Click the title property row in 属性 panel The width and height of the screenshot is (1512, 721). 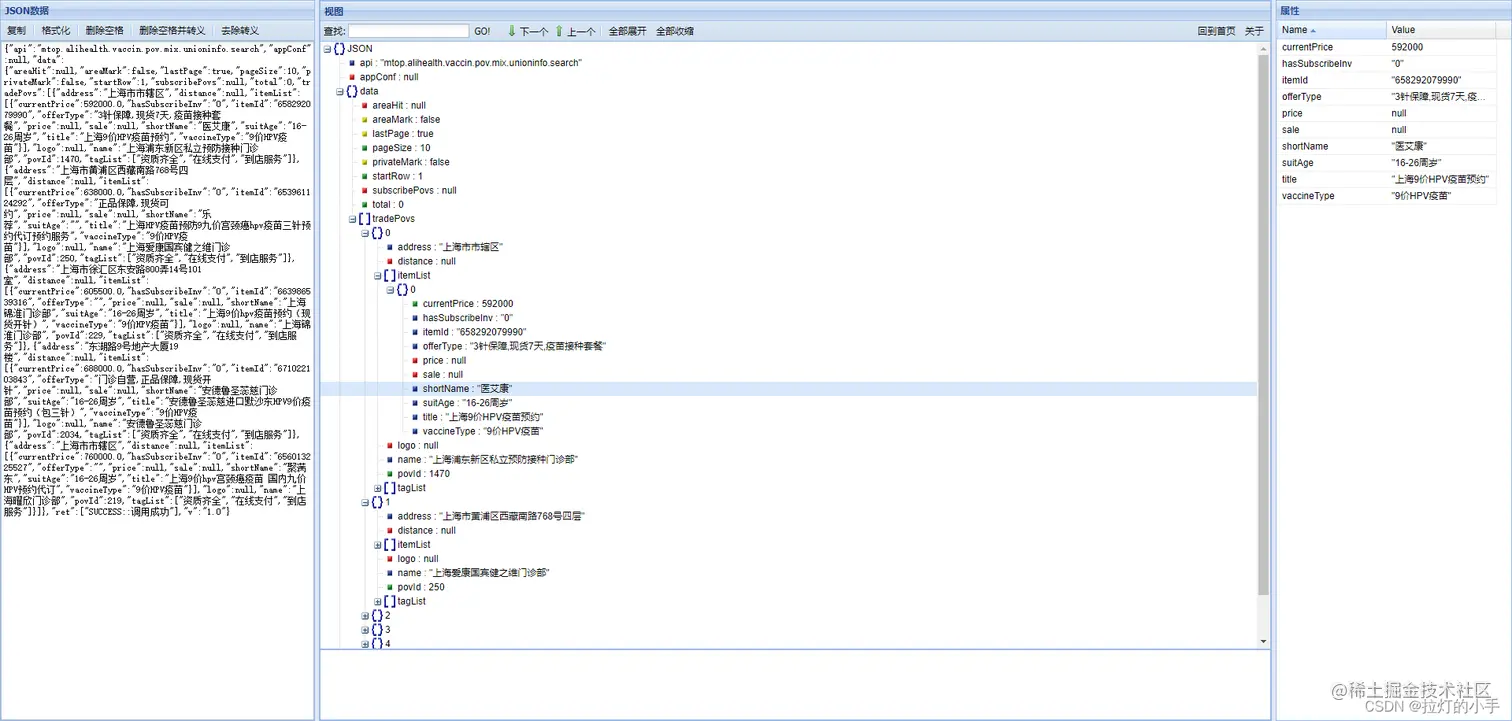pos(1387,179)
